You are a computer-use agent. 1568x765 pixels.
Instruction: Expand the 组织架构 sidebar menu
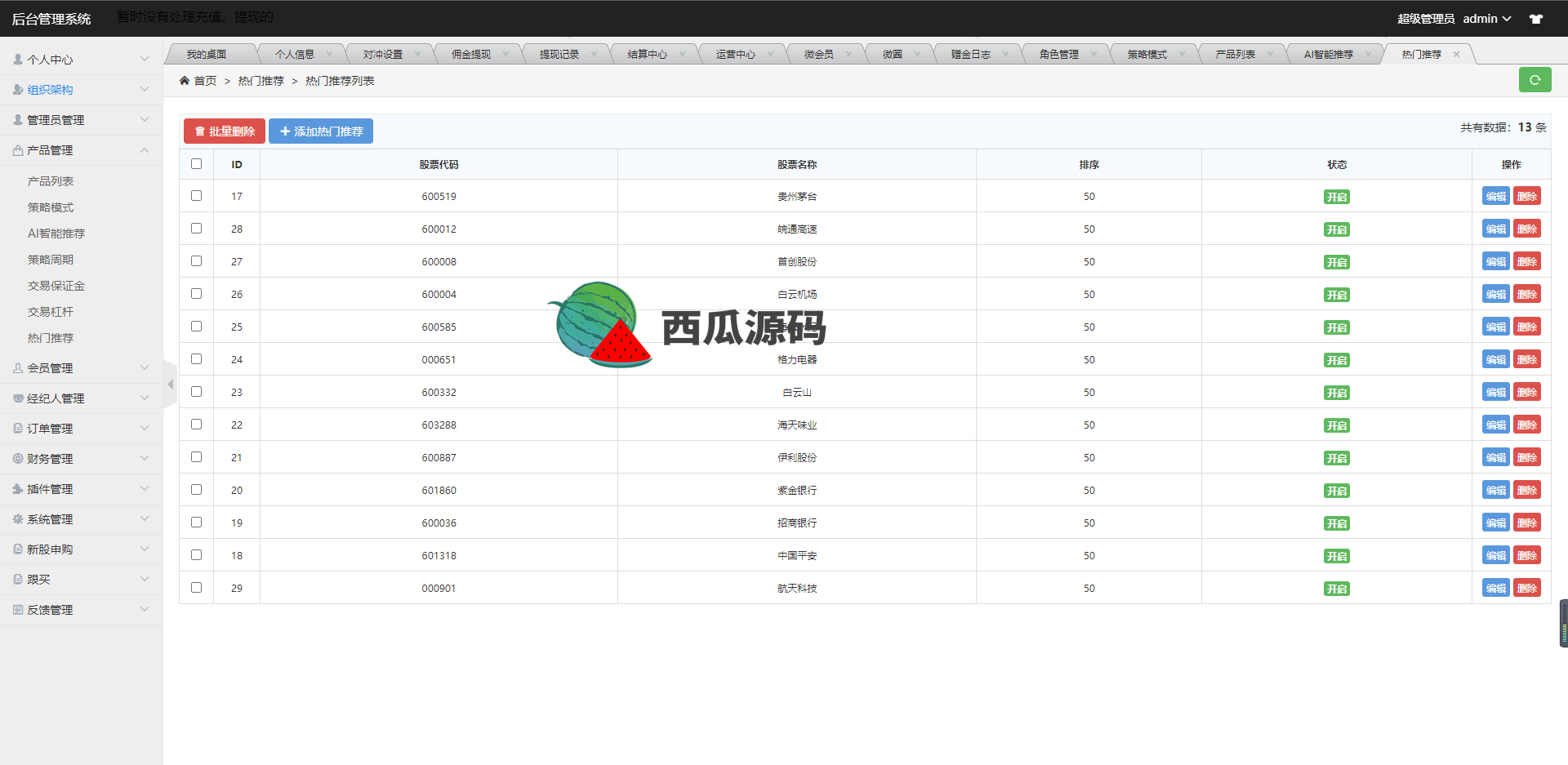(x=81, y=90)
